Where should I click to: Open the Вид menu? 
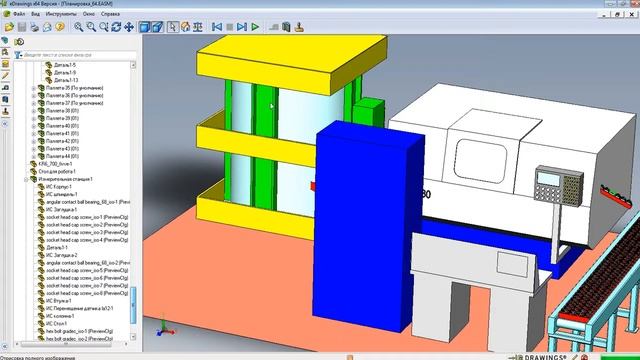click(36, 14)
